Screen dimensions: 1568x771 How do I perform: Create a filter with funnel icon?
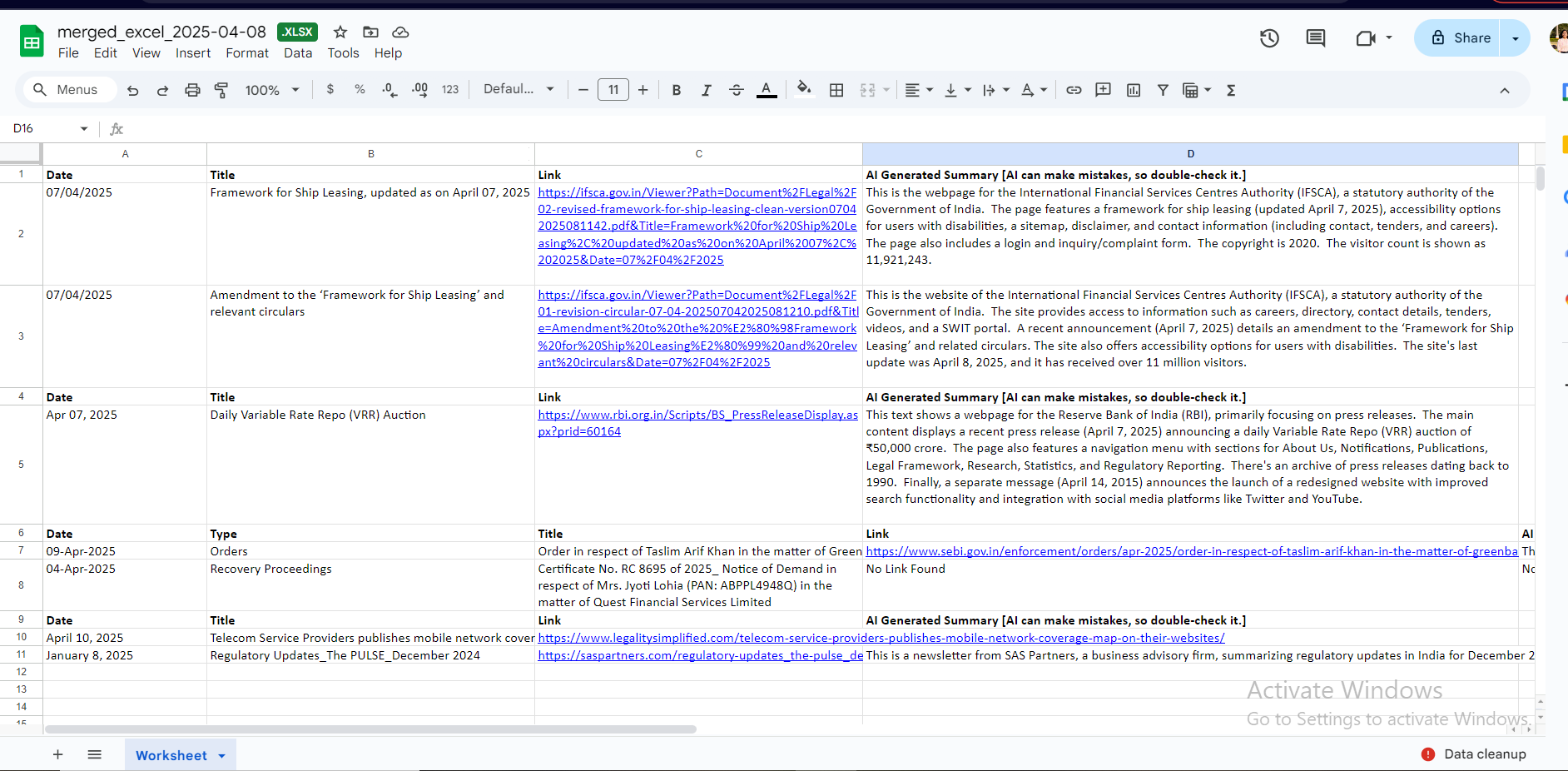[x=1163, y=90]
